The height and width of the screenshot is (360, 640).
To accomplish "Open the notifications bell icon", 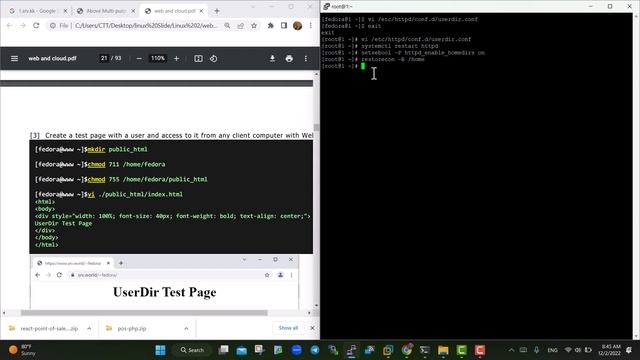I will pyautogui.click(x=629, y=350).
